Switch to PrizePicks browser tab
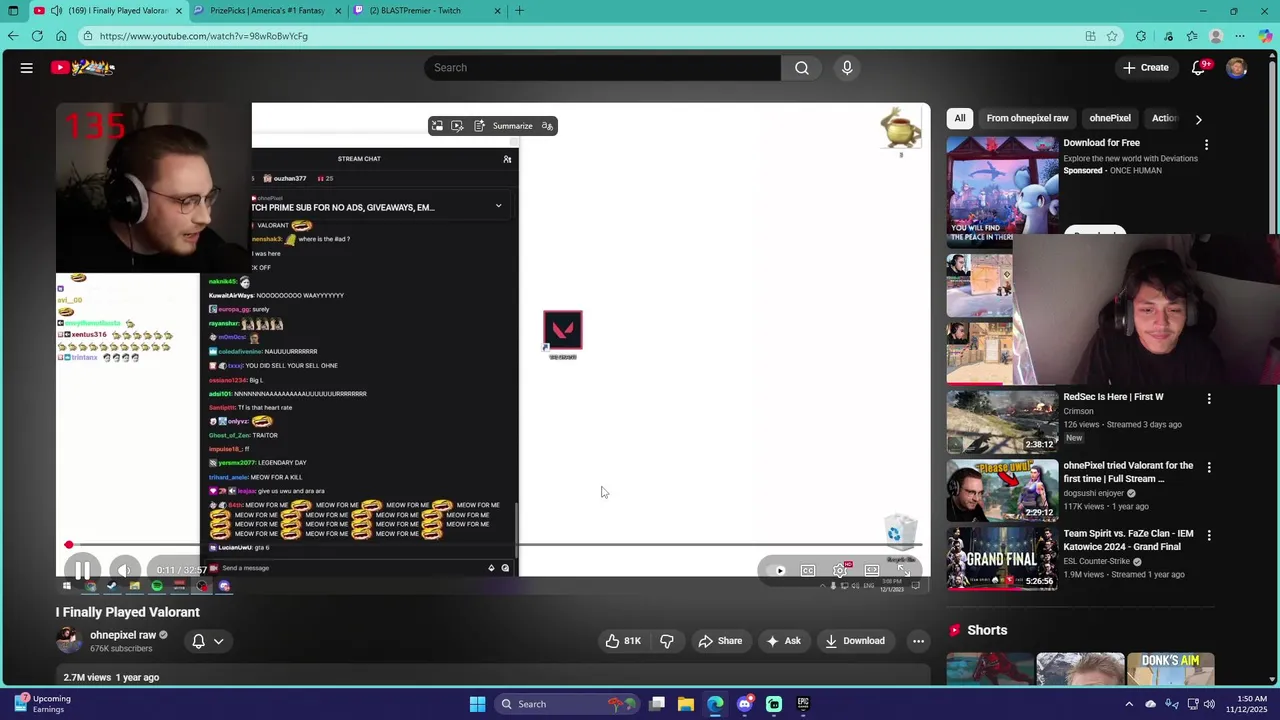This screenshot has height=720, width=1280. coord(267,11)
